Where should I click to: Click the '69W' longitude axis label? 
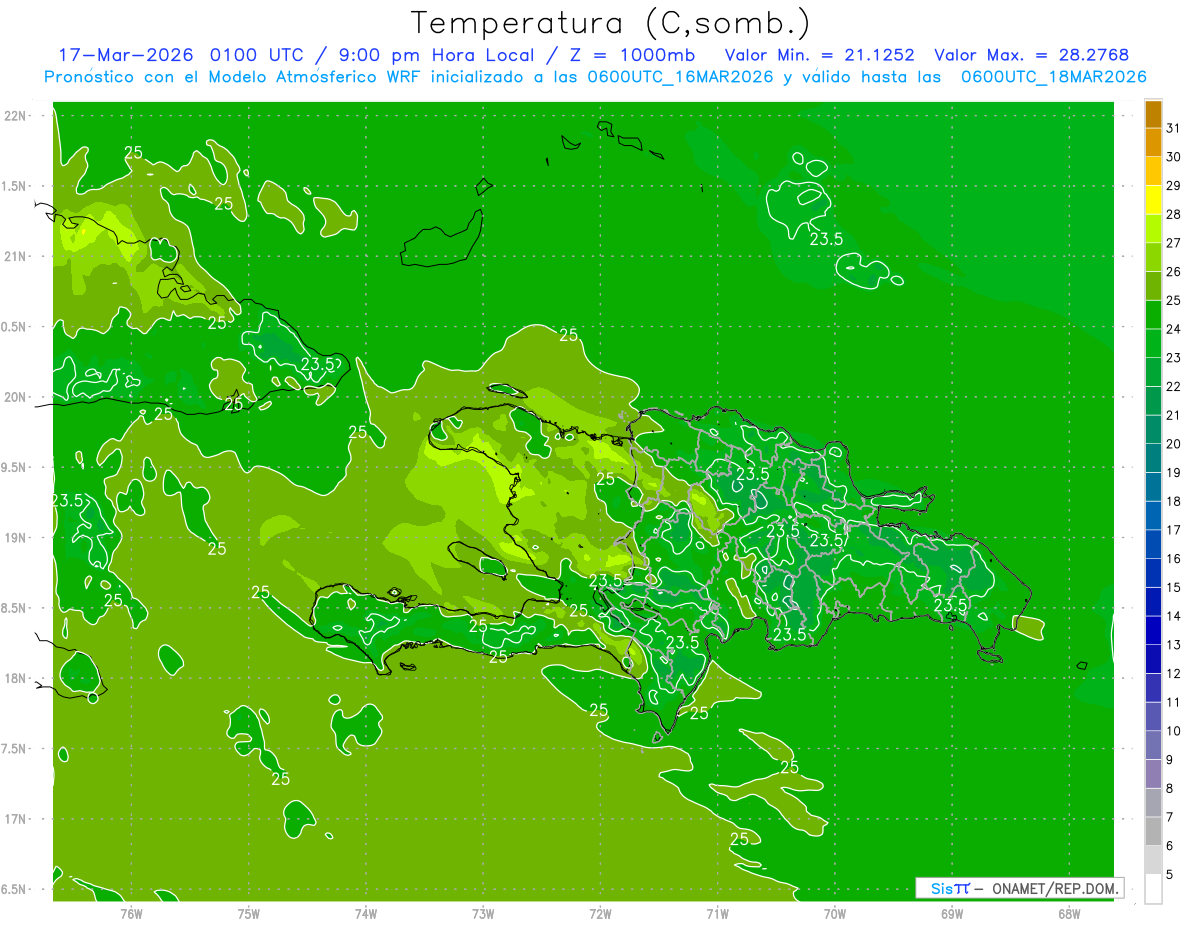tap(951, 913)
